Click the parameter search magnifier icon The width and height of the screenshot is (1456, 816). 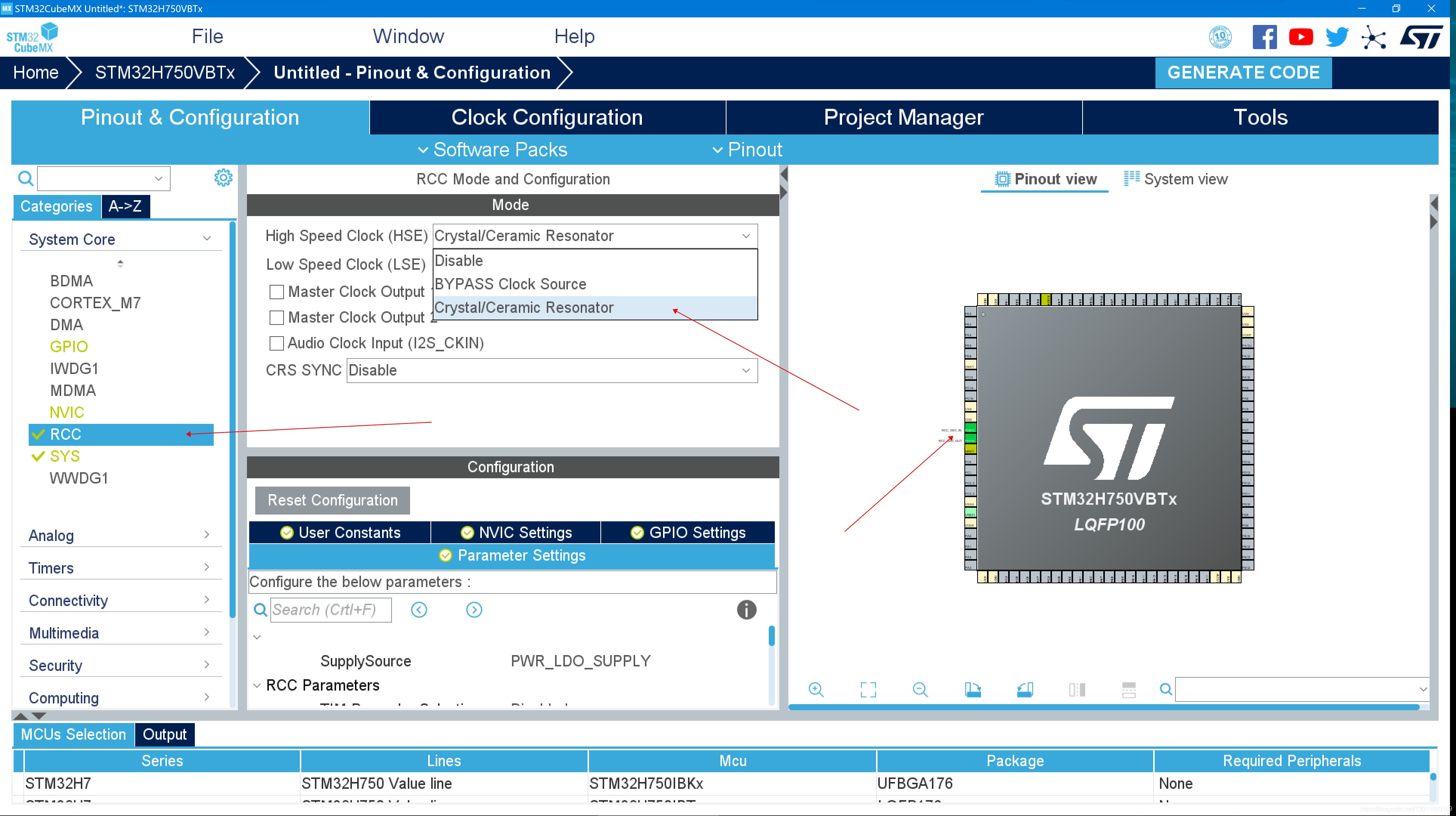point(260,610)
